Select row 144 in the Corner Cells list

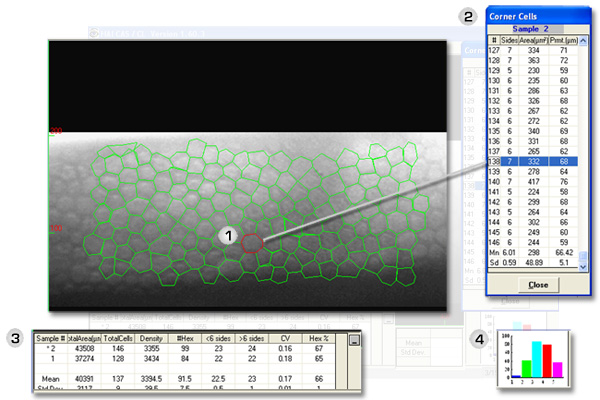coord(533,222)
